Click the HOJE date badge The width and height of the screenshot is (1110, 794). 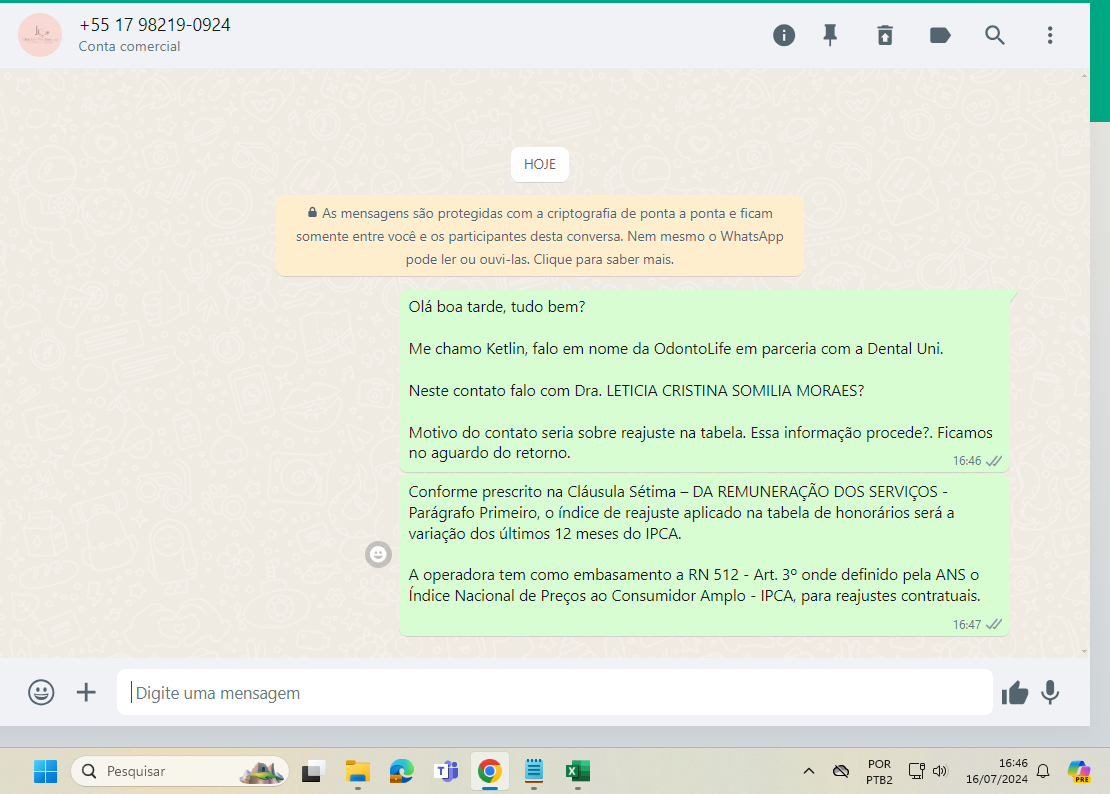tap(539, 164)
